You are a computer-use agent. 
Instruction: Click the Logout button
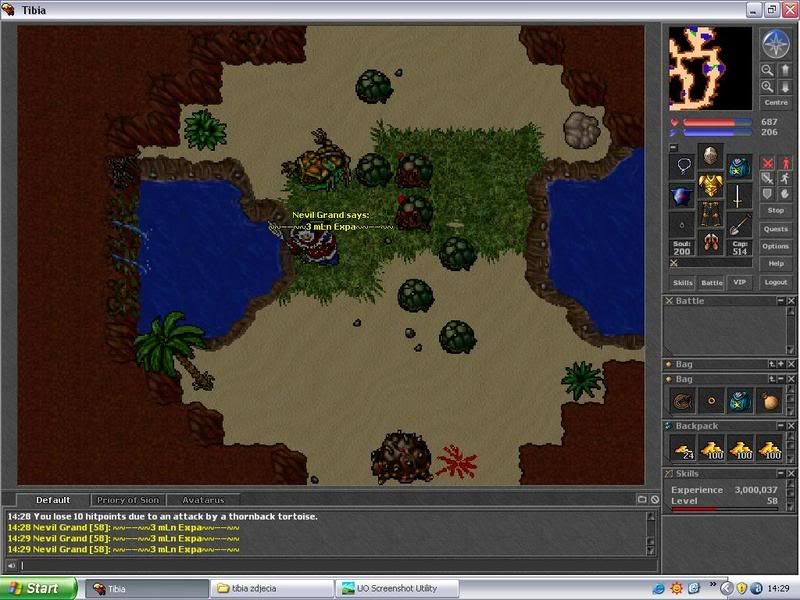pos(776,282)
